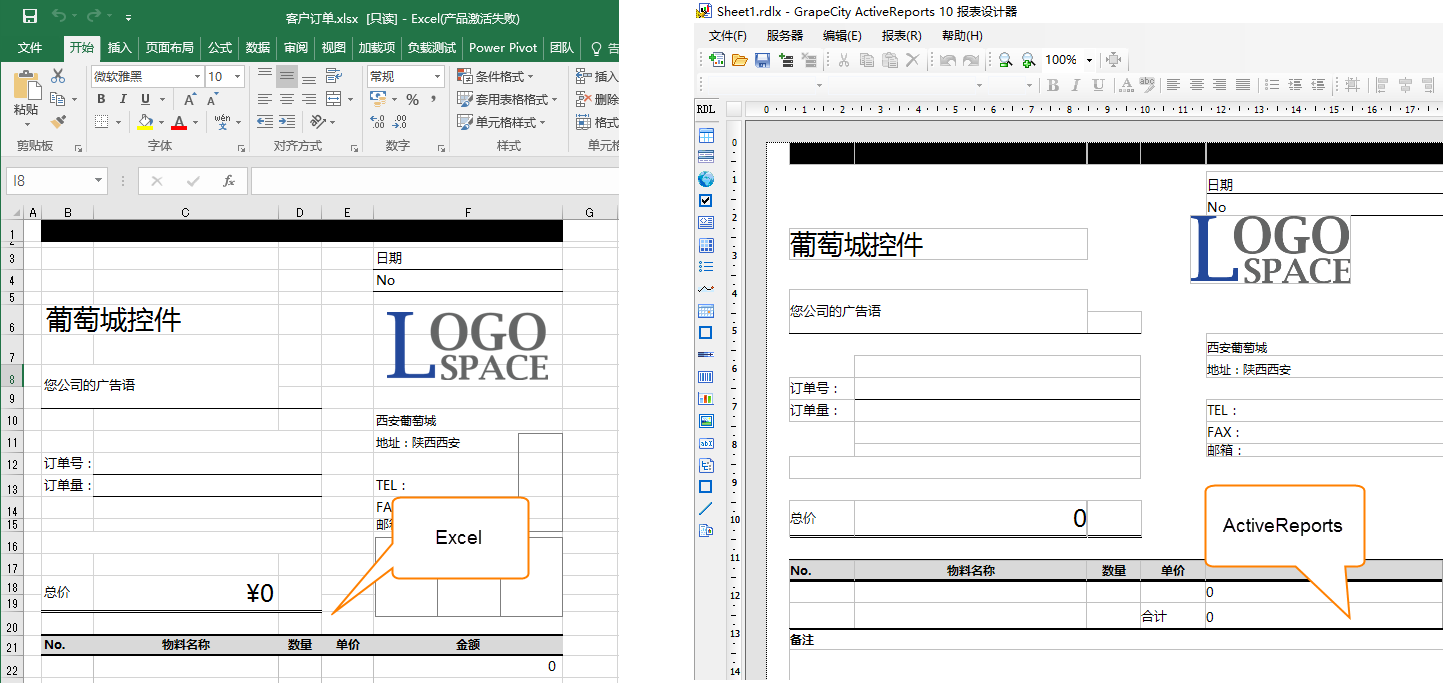This screenshot has height=683, width=1443.
Task: Select Sparkline control in ActiveReports toolbox
Action: coord(706,289)
